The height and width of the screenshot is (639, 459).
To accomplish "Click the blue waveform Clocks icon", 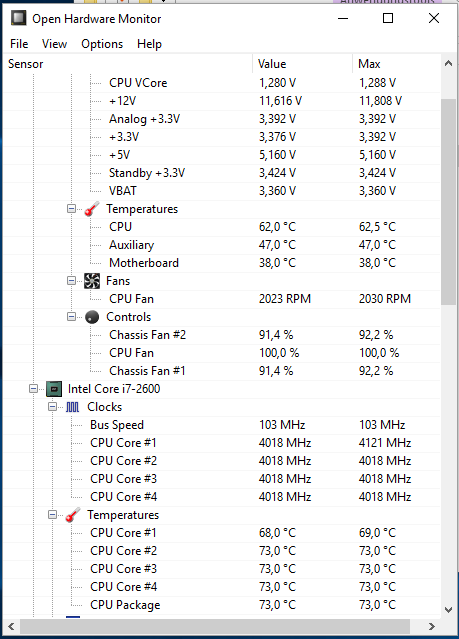I will pos(73,407).
